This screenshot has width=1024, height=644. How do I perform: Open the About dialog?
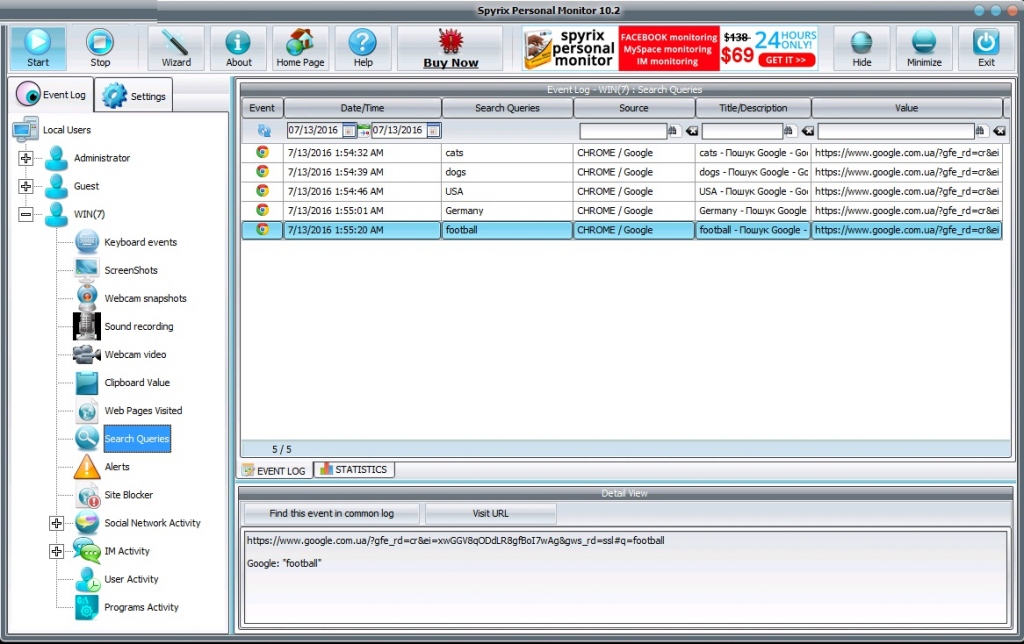tap(238, 47)
